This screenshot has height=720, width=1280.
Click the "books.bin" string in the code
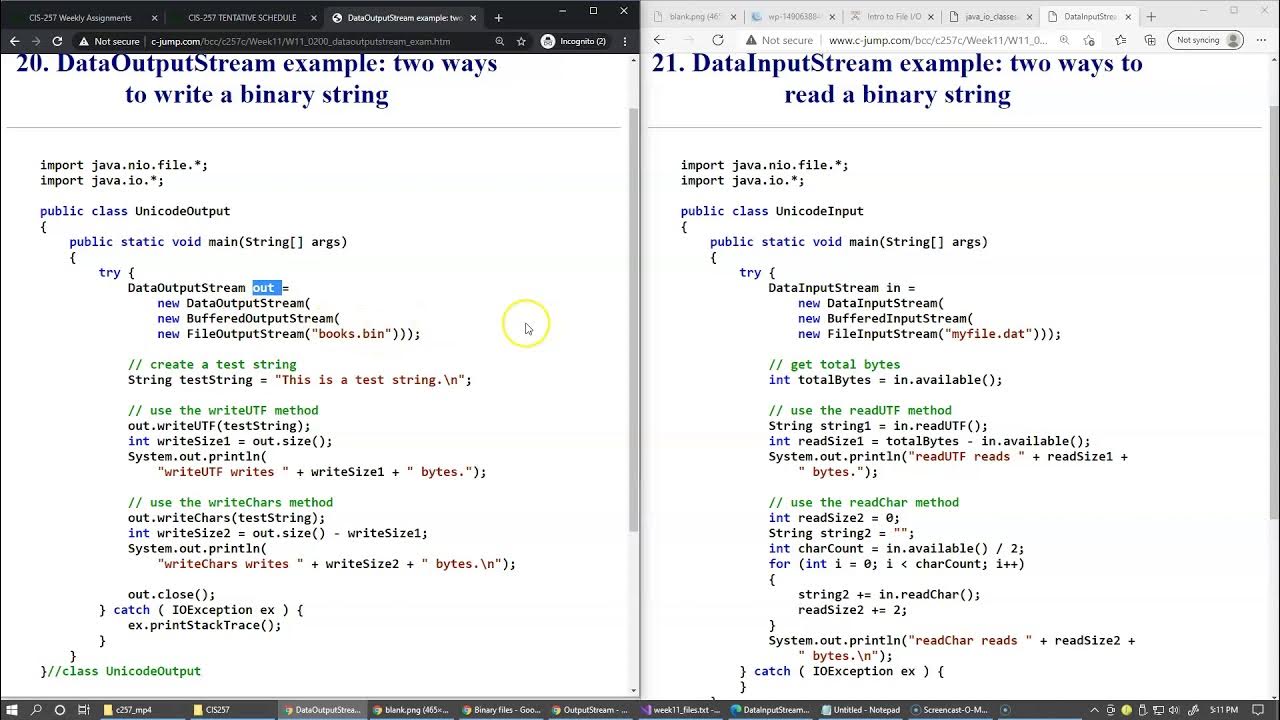(x=351, y=334)
